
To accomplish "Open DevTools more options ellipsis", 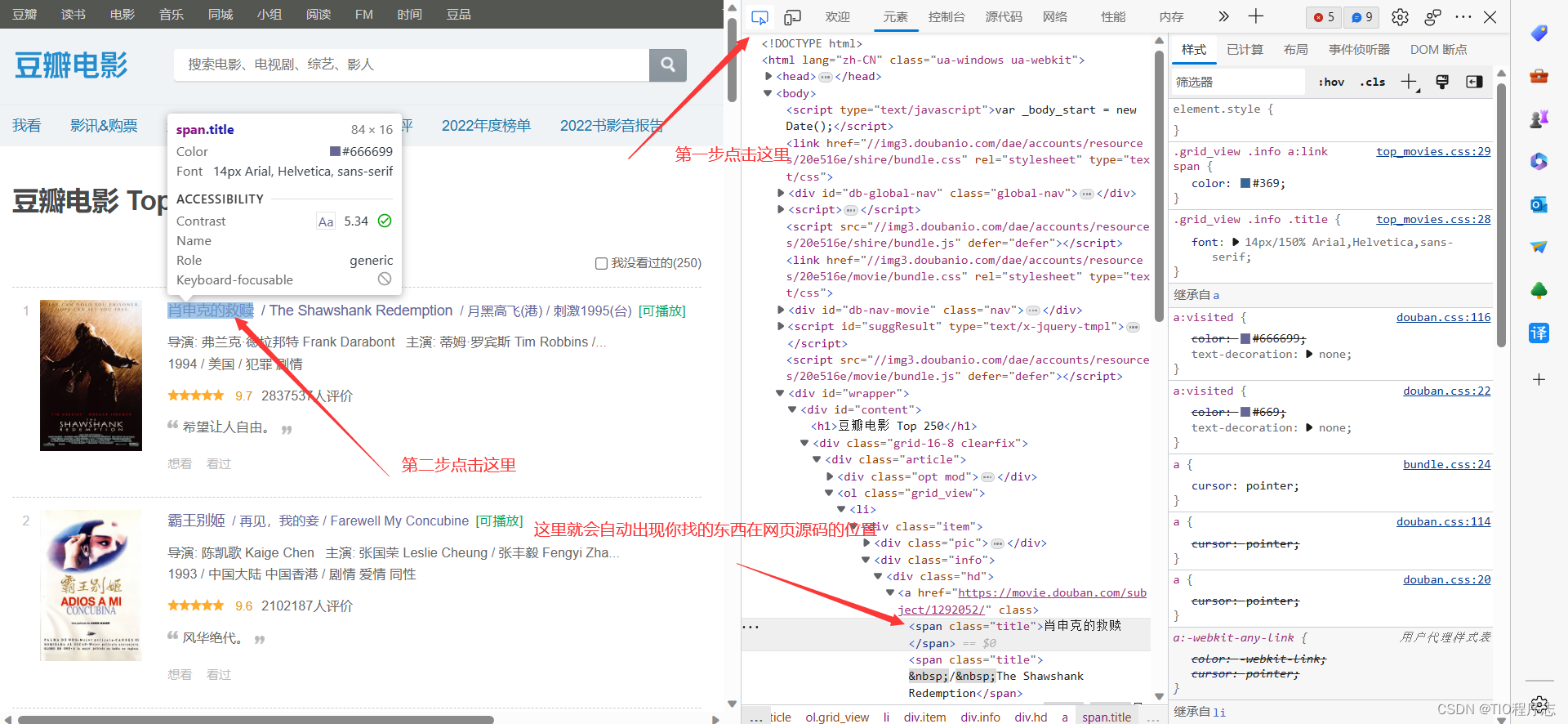I will (1463, 17).
